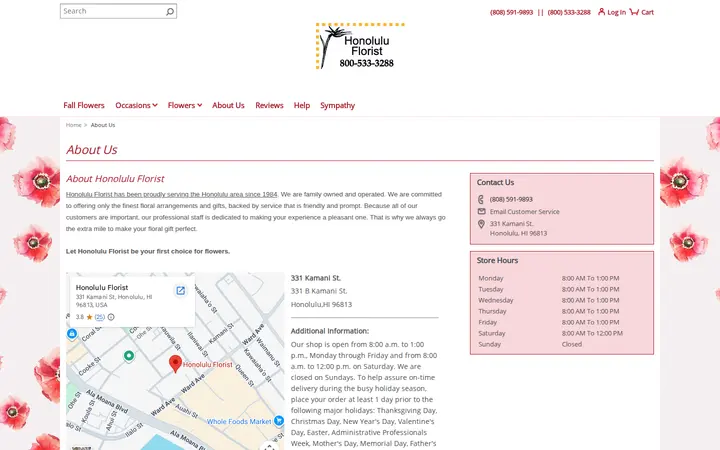Click the location pin icon in Contact Us
Viewport: 720px width, 450px height.
(481, 224)
